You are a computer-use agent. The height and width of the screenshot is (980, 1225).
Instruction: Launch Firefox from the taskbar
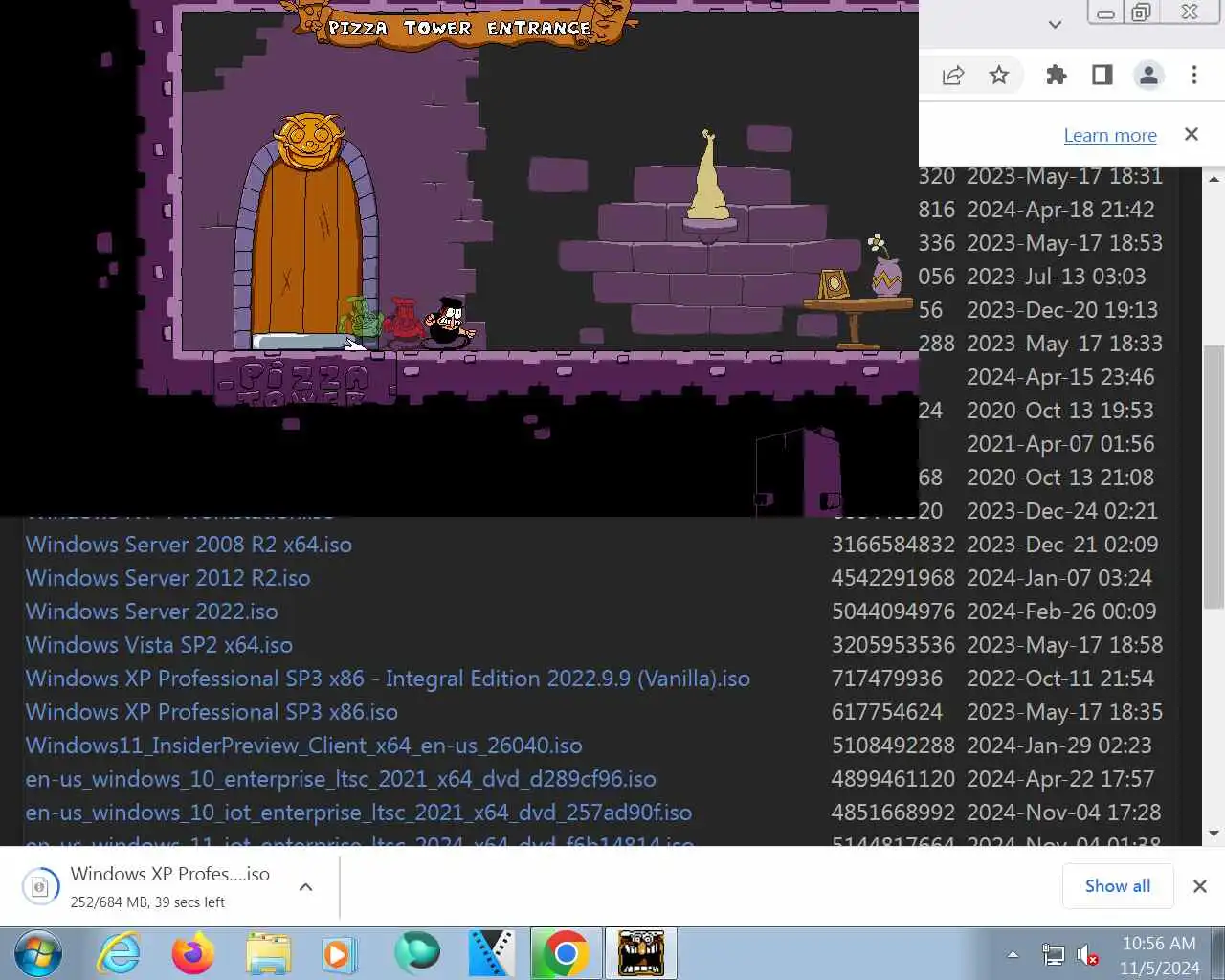[193, 953]
